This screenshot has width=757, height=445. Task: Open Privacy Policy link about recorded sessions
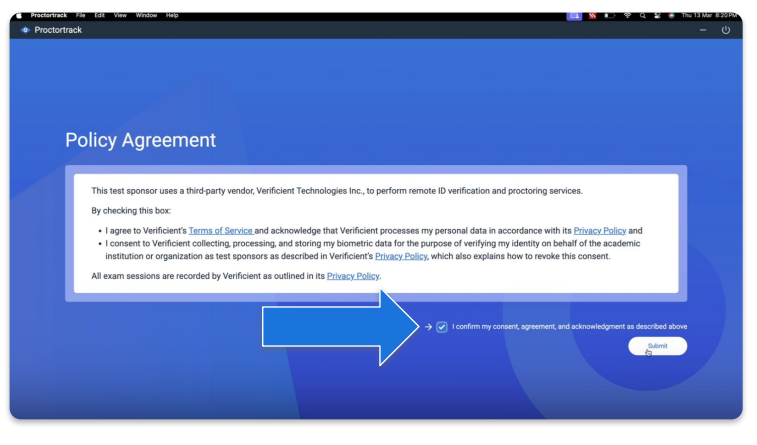[353, 276]
